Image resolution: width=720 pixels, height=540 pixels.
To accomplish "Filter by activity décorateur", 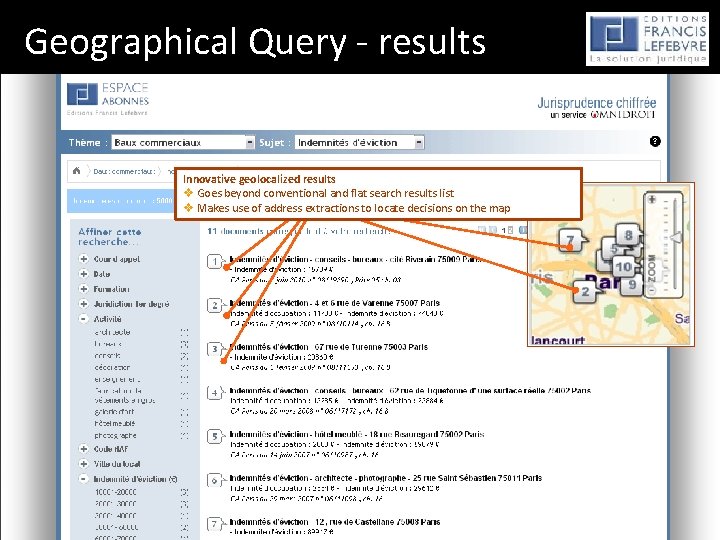I will click(x=112, y=367).
